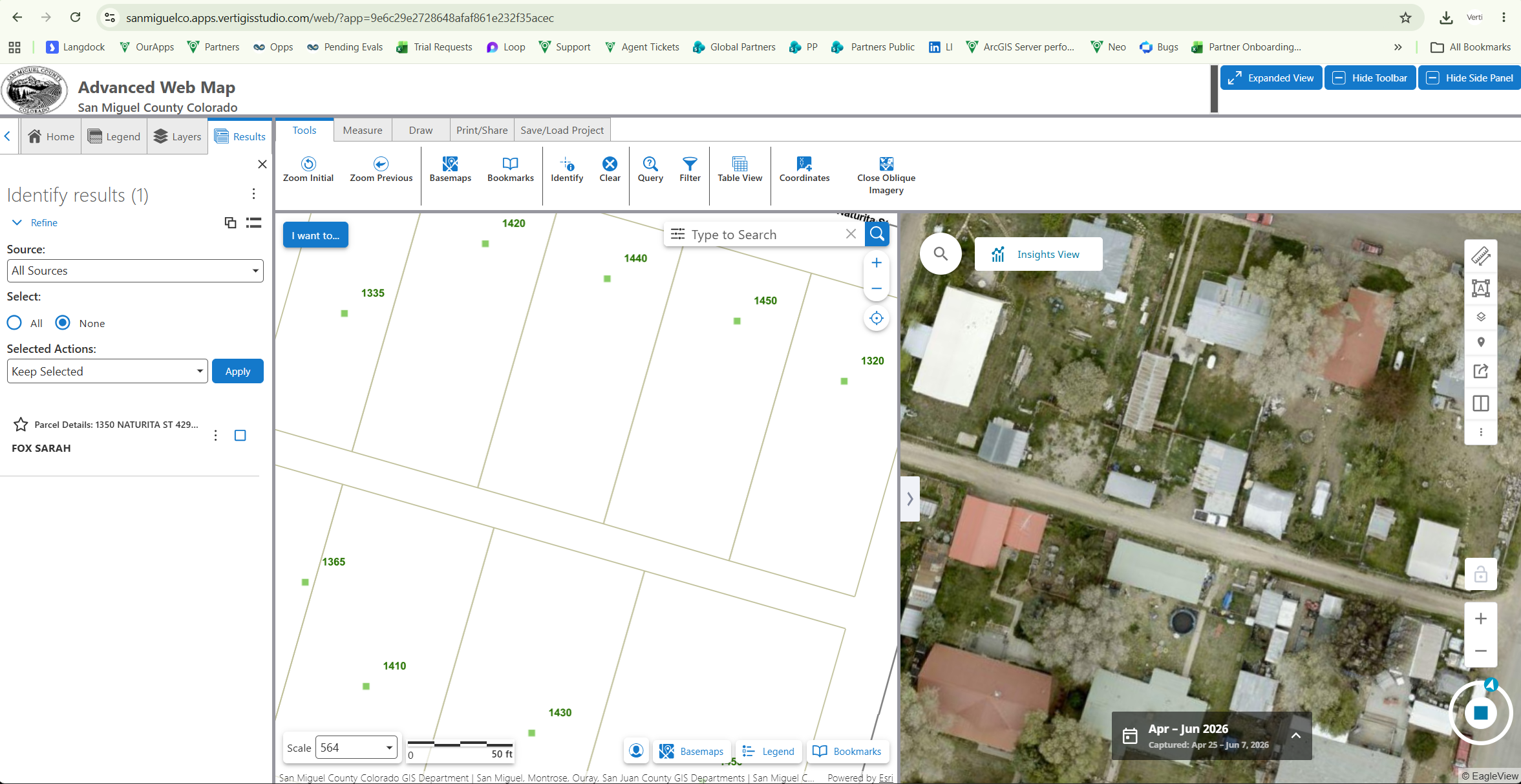Activate the Identify tool

[567, 170]
